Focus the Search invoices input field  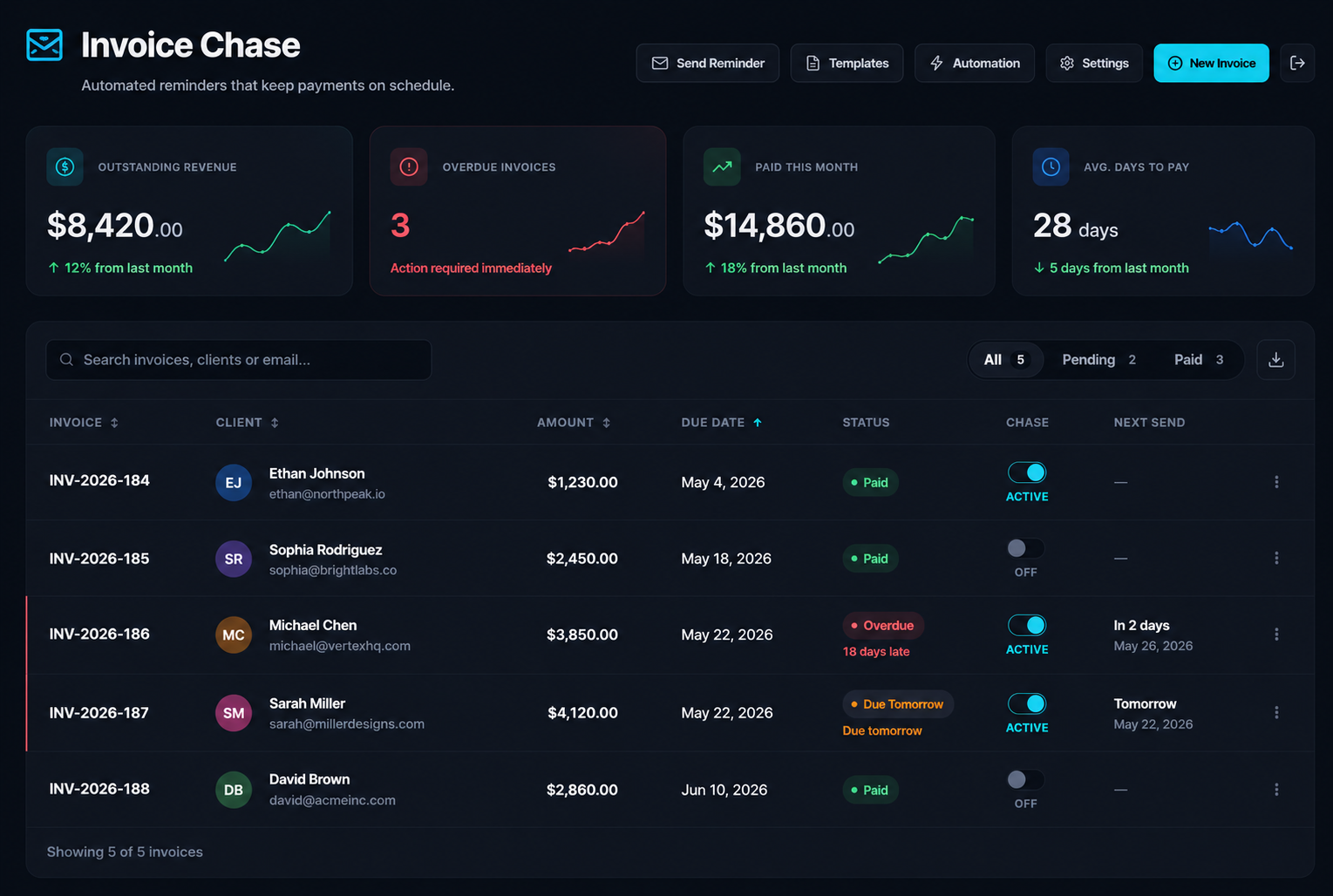[x=238, y=360]
